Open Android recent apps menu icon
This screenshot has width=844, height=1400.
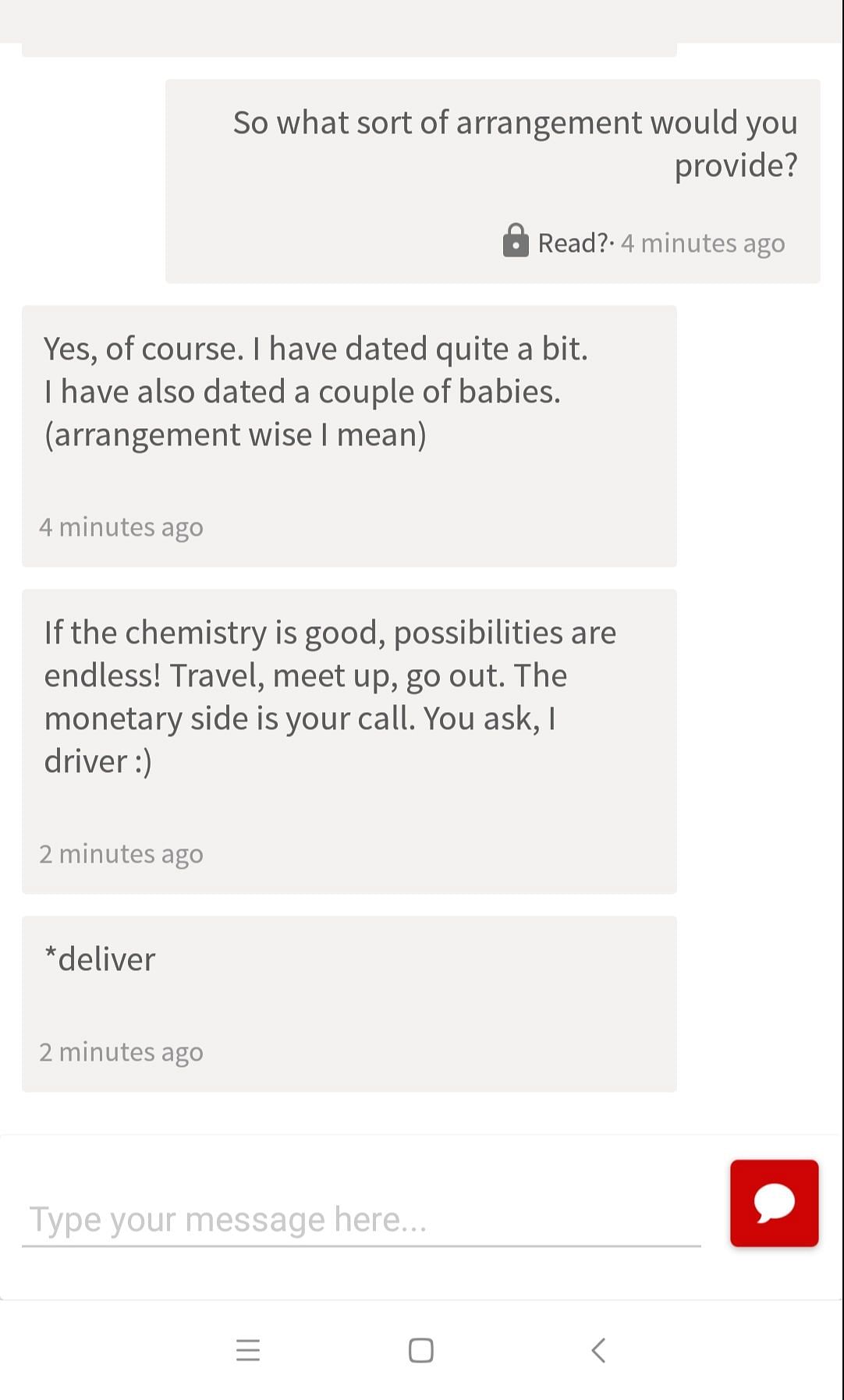248,1350
